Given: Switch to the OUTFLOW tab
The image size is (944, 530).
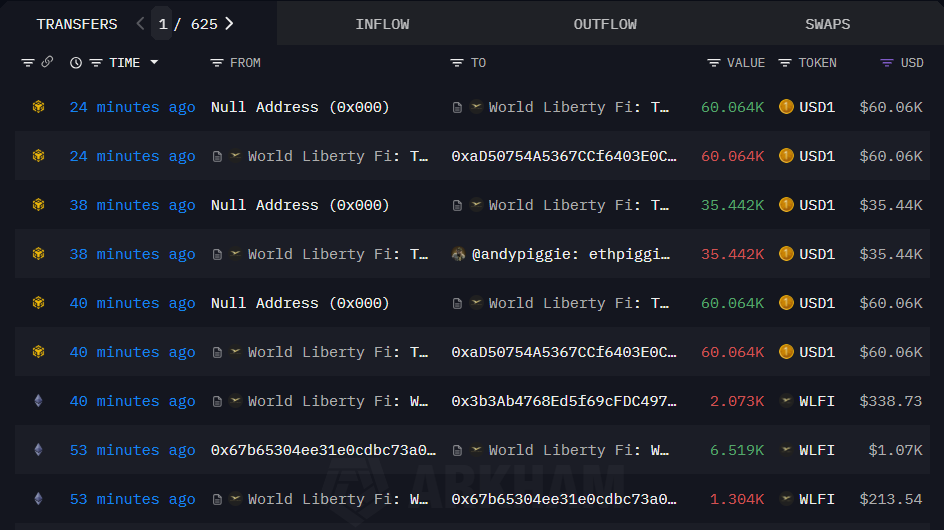Looking at the screenshot, I should 605,24.
